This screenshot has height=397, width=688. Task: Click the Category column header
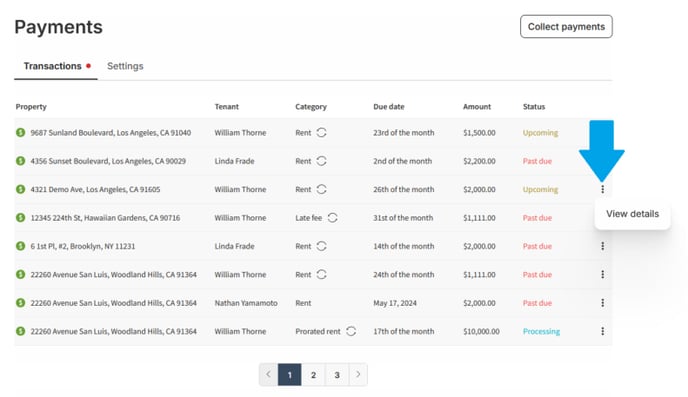tap(311, 107)
